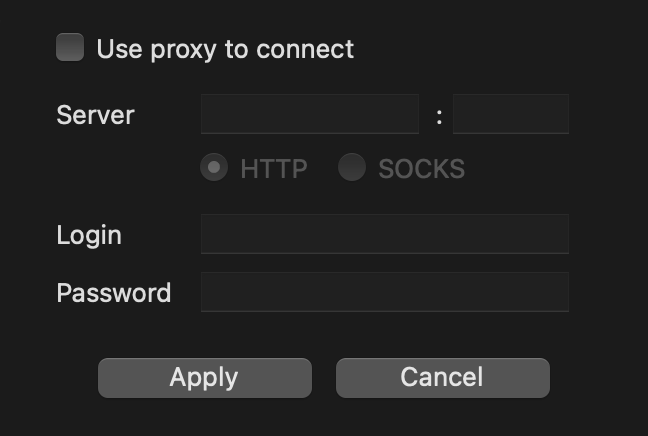Focus the Server address input field

click(310, 115)
